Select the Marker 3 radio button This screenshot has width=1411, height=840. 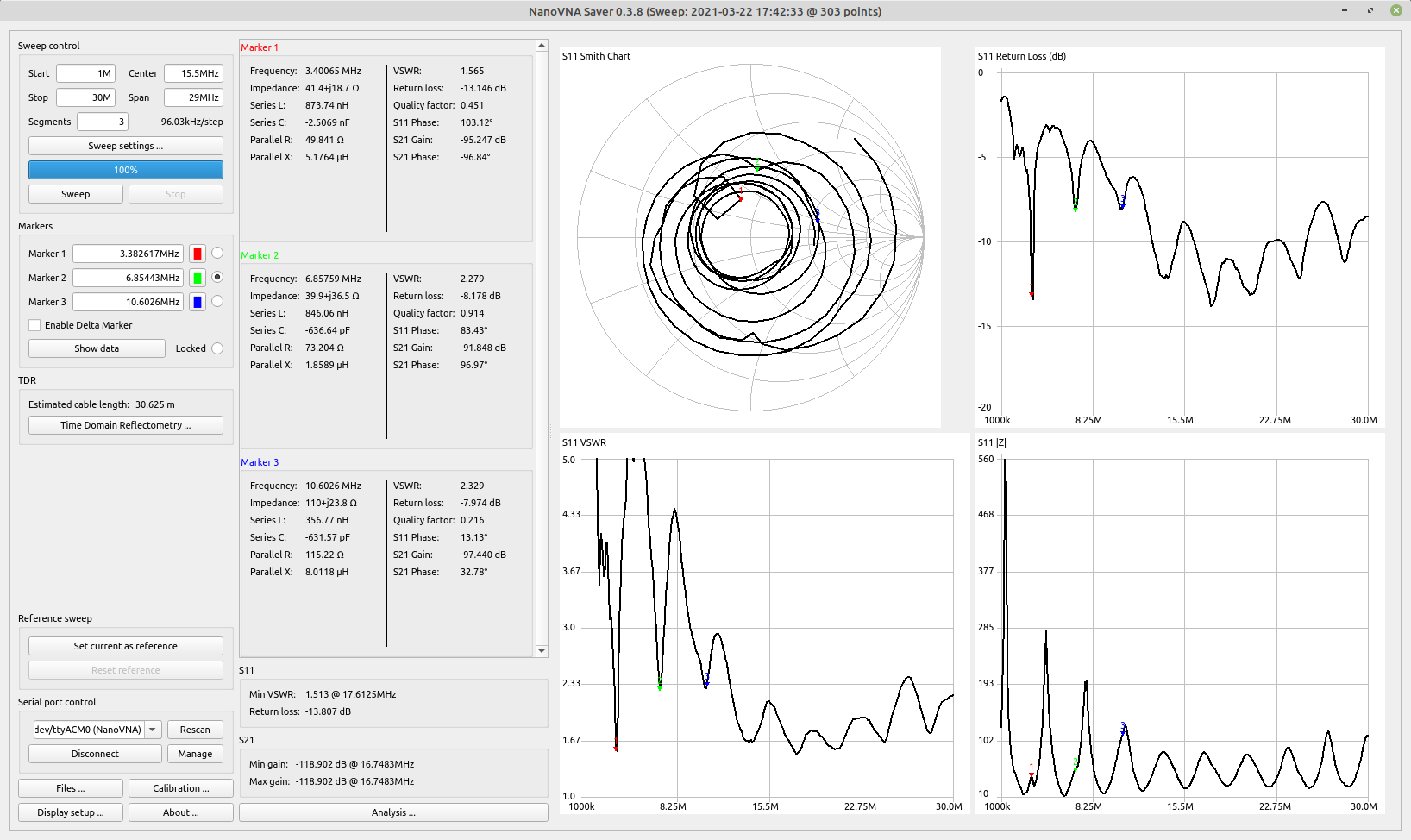point(217,301)
